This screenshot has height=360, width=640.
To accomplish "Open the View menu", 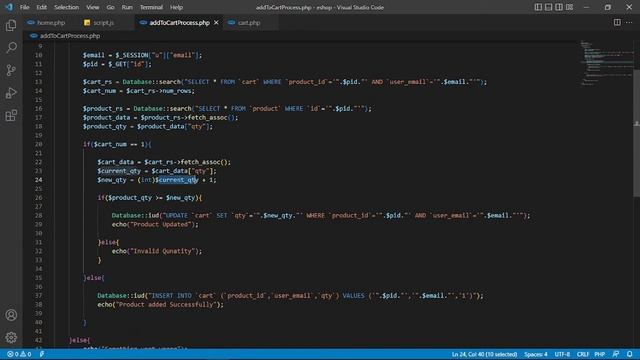I will pos(93,7).
